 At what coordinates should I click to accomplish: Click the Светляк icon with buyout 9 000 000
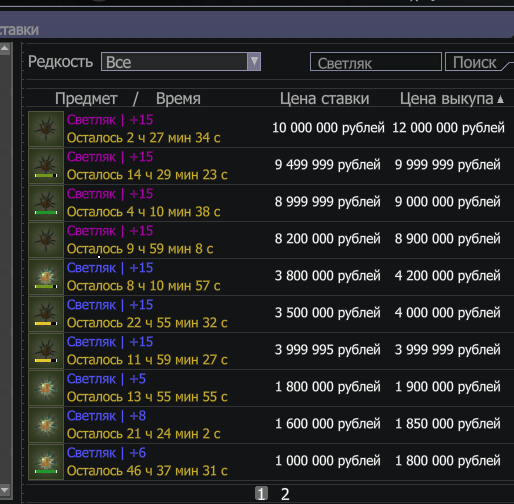pyautogui.click(x=46, y=203)
